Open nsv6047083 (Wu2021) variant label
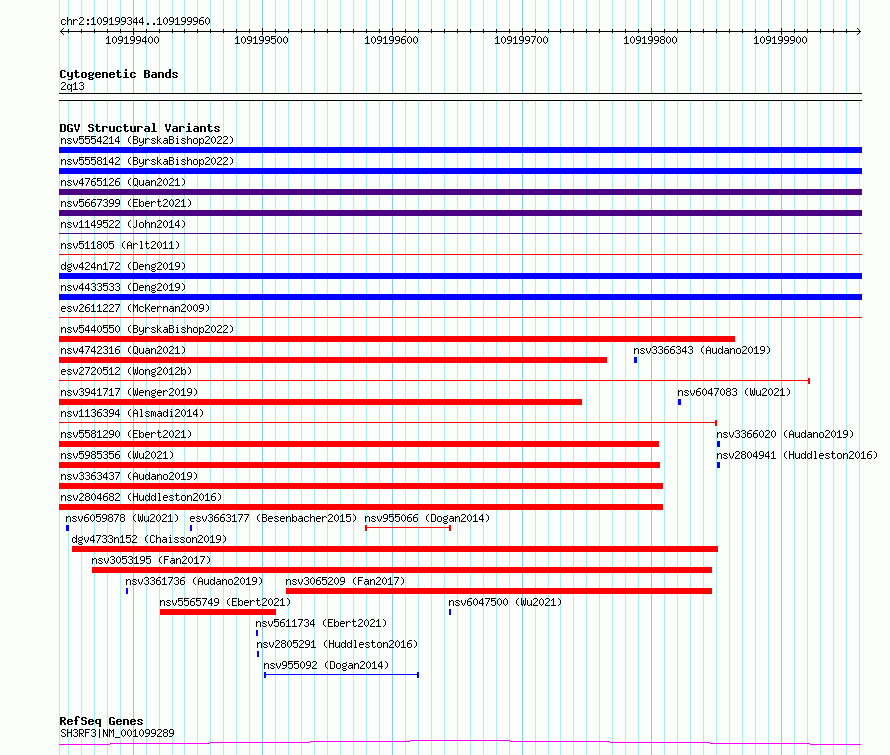890x755 pixels. pyautogui.click(x=734, y=392)
